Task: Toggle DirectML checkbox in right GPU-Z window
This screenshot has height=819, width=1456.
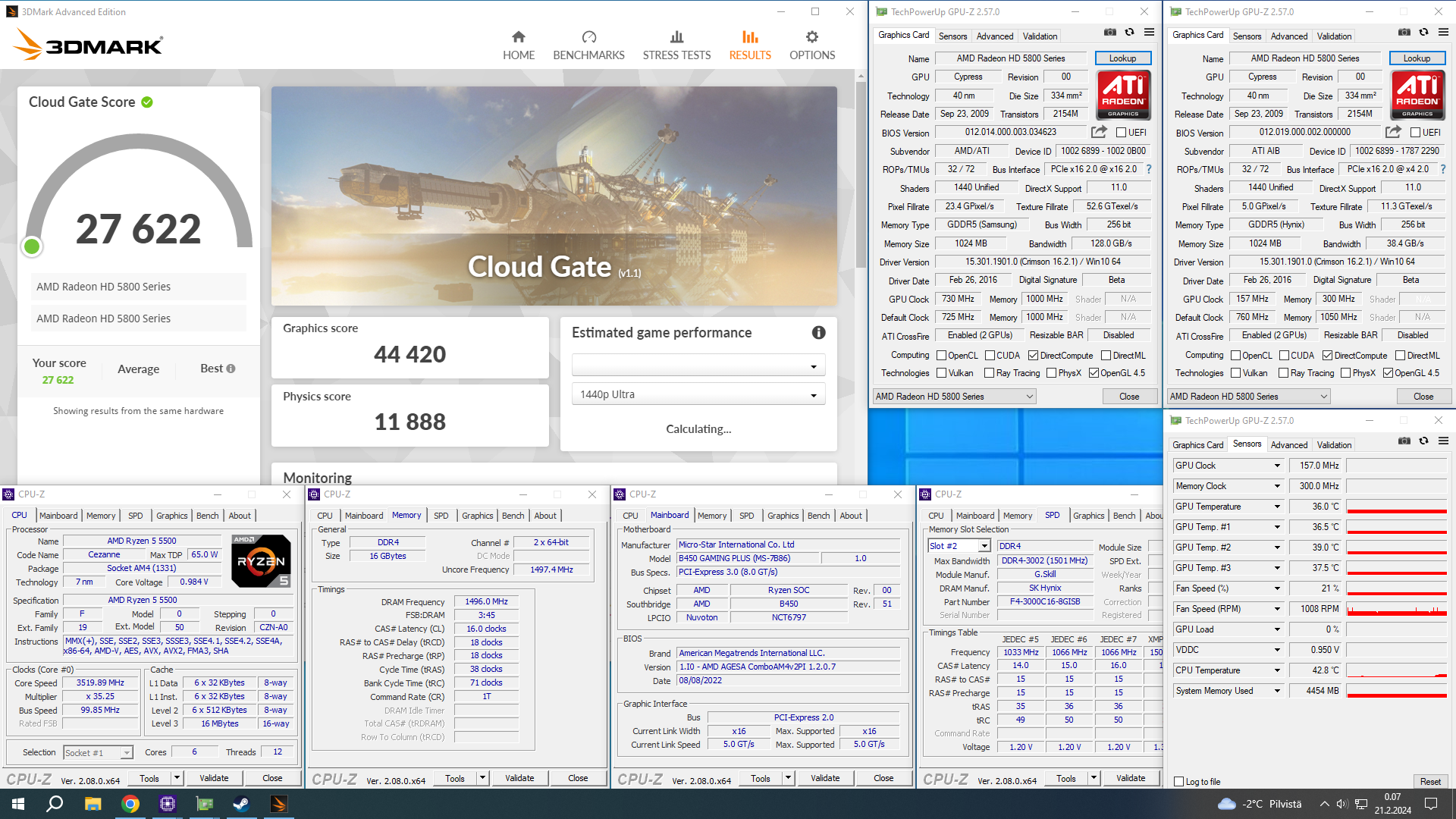Action: (1400, 356)
